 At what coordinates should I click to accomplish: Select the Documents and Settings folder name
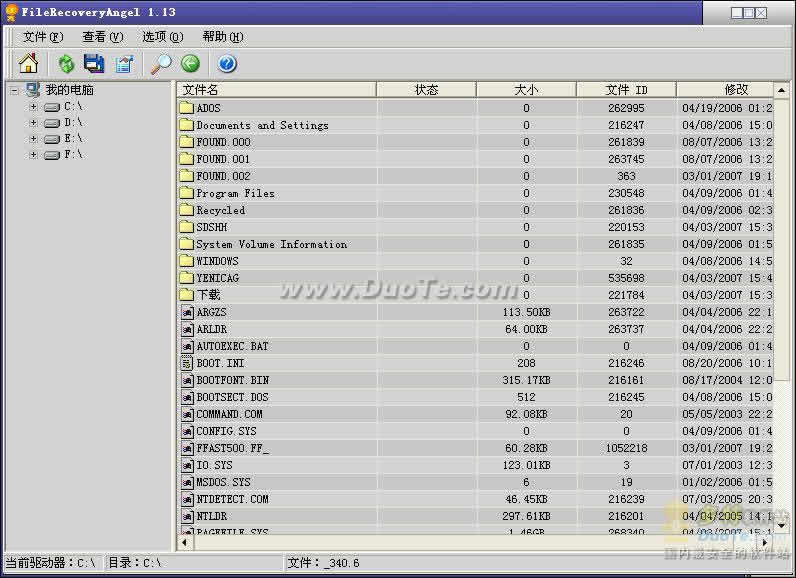point(262,125)
